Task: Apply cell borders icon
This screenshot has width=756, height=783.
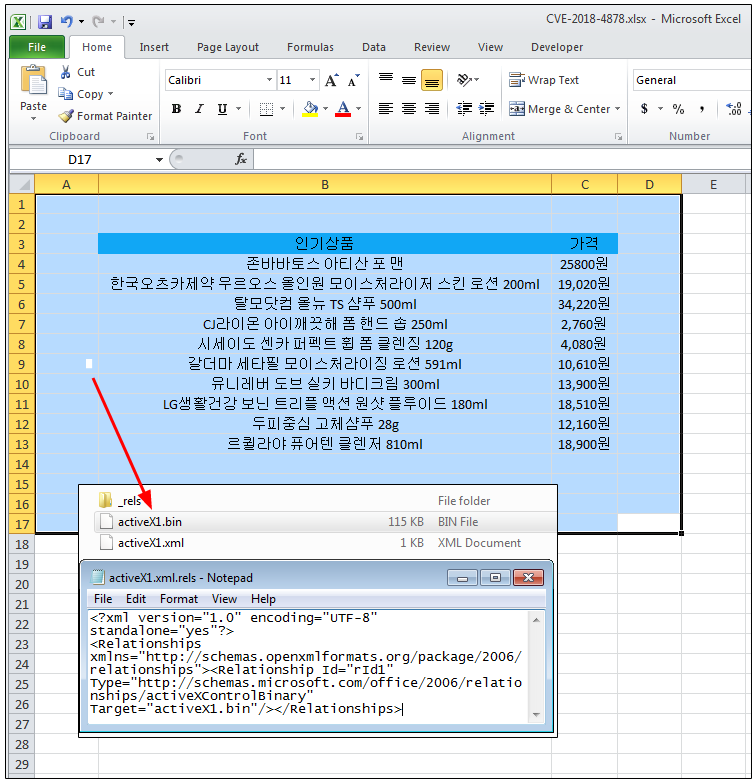Action: (267, 109)
